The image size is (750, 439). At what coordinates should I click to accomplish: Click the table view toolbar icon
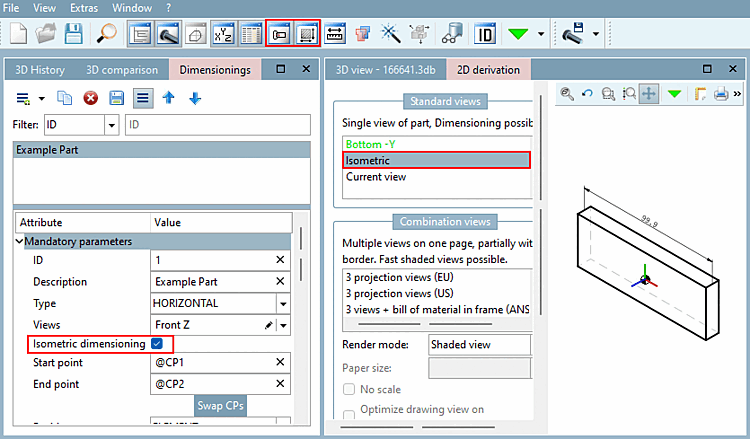pyautogui.click(x=251, y=34)
